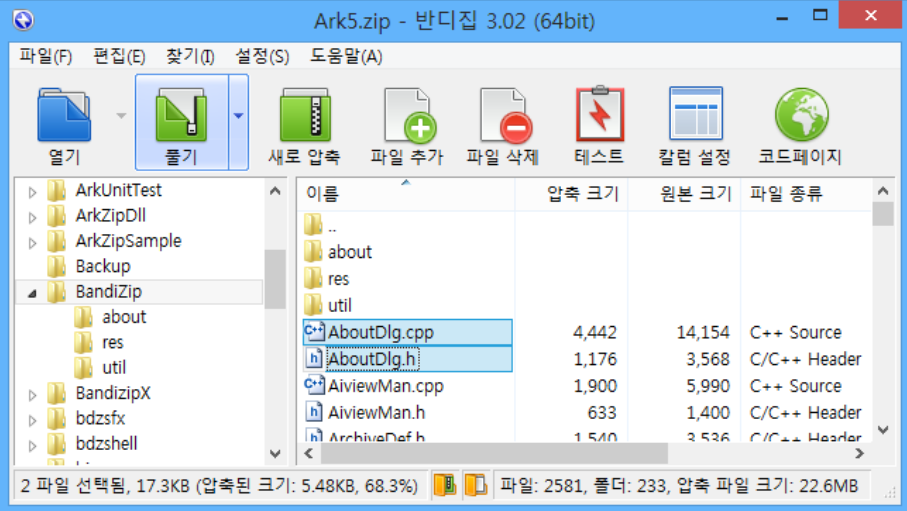Select the ArkZipDll folder in tree

110,215
